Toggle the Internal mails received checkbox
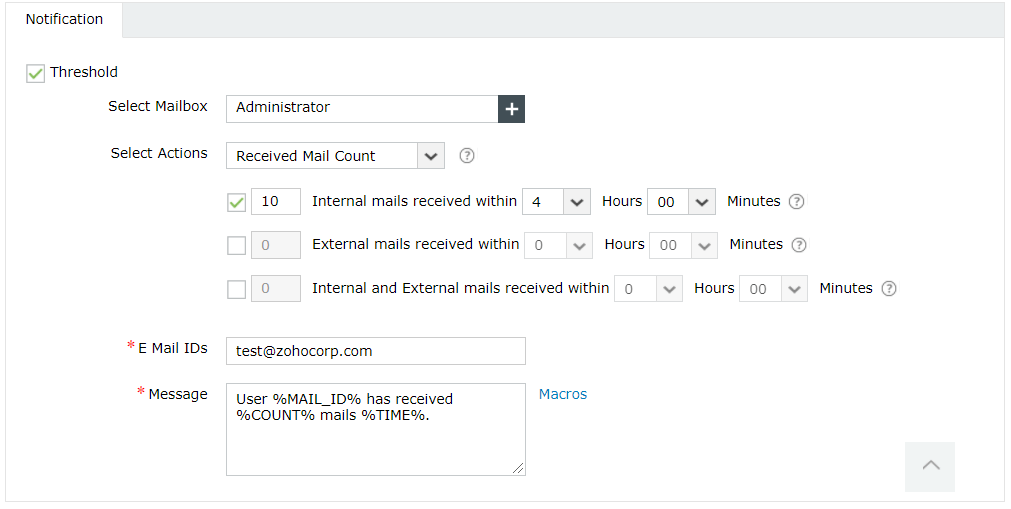 click(237, 202)
